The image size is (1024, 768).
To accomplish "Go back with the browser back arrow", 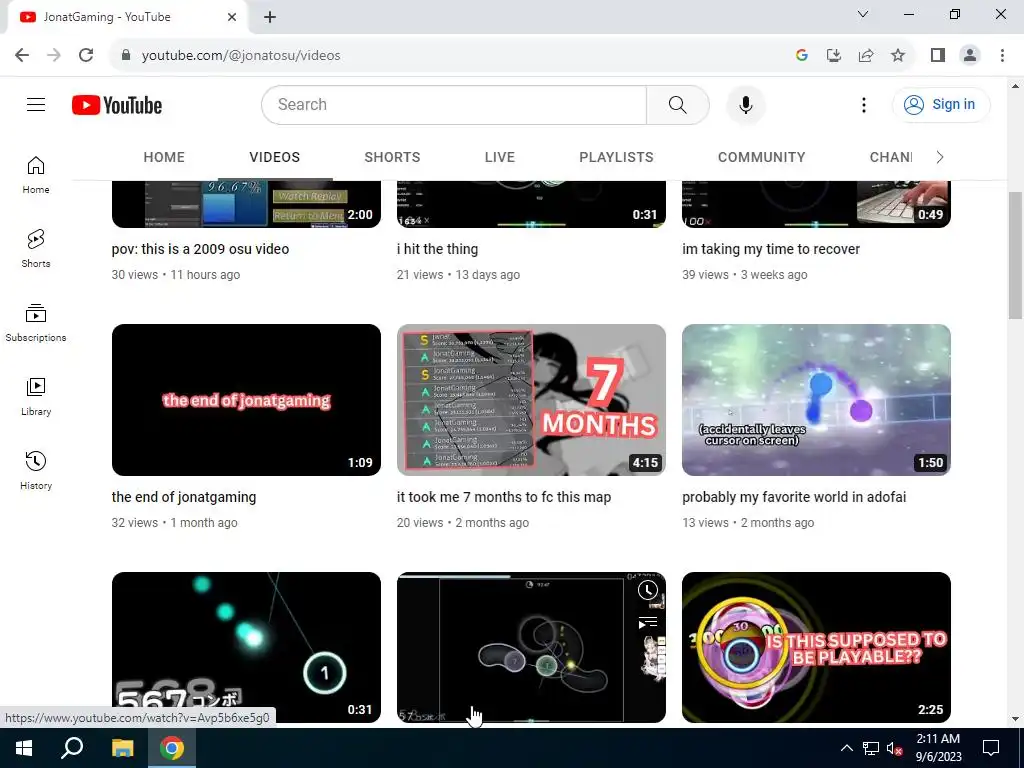I will click(x=22, y=55).
